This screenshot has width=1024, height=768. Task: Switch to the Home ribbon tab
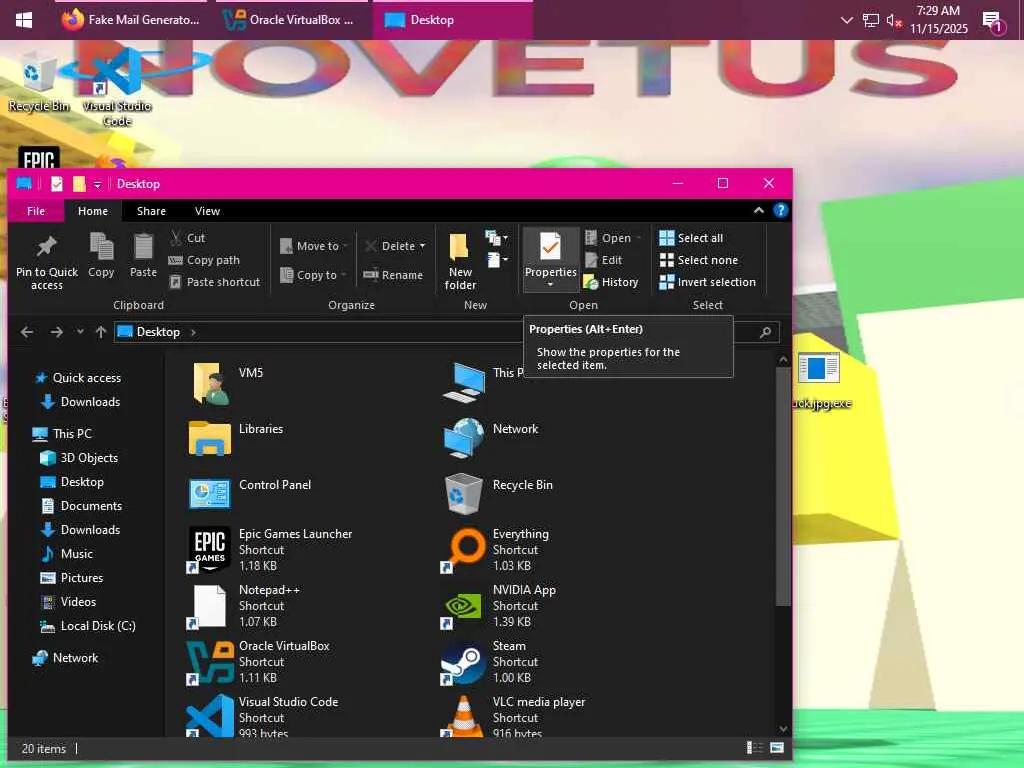click(x=93, y=211)
